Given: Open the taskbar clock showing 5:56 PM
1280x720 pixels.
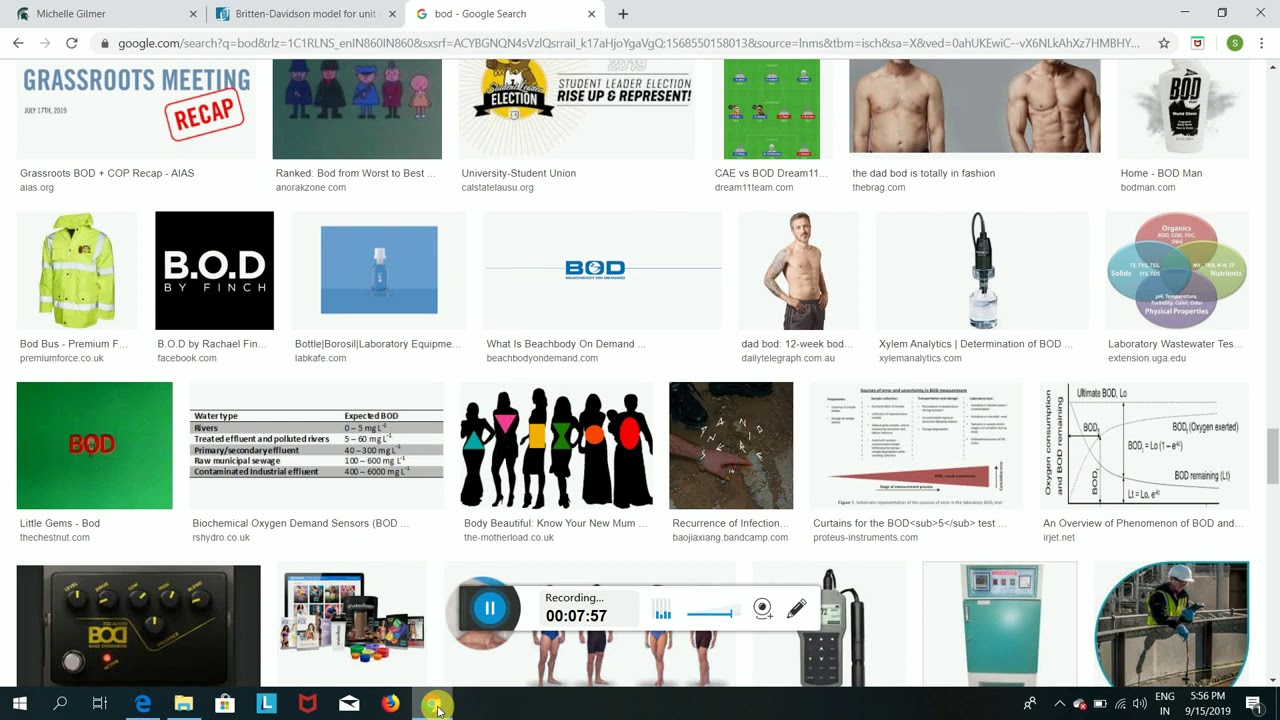Looking at the screenshot, I should (1208, 704).
